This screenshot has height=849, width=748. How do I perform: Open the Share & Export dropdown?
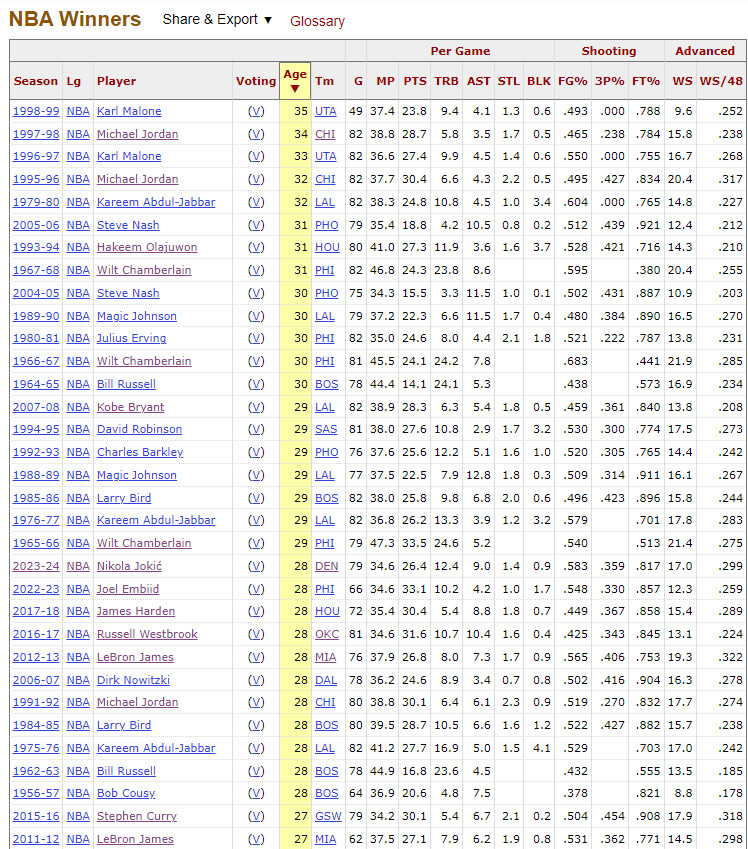[x=217, y=19]
